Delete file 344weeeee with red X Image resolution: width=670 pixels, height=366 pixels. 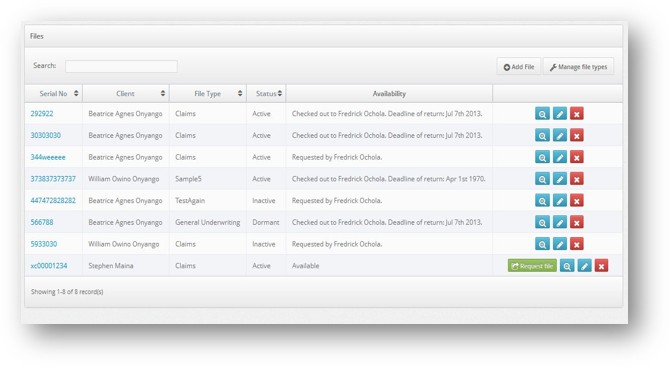click(576, 157)
